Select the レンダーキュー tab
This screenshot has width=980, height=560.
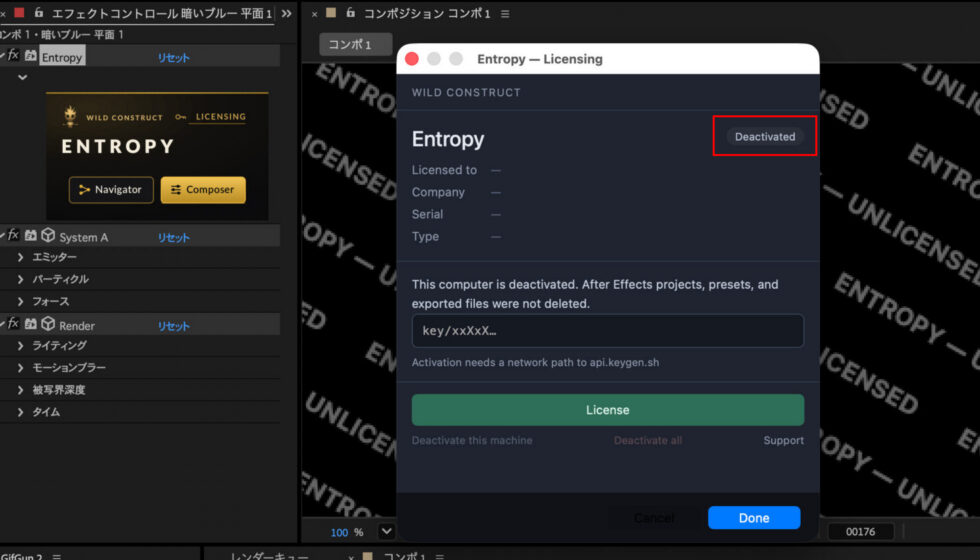pyautogui.click(x=269, y=556)
